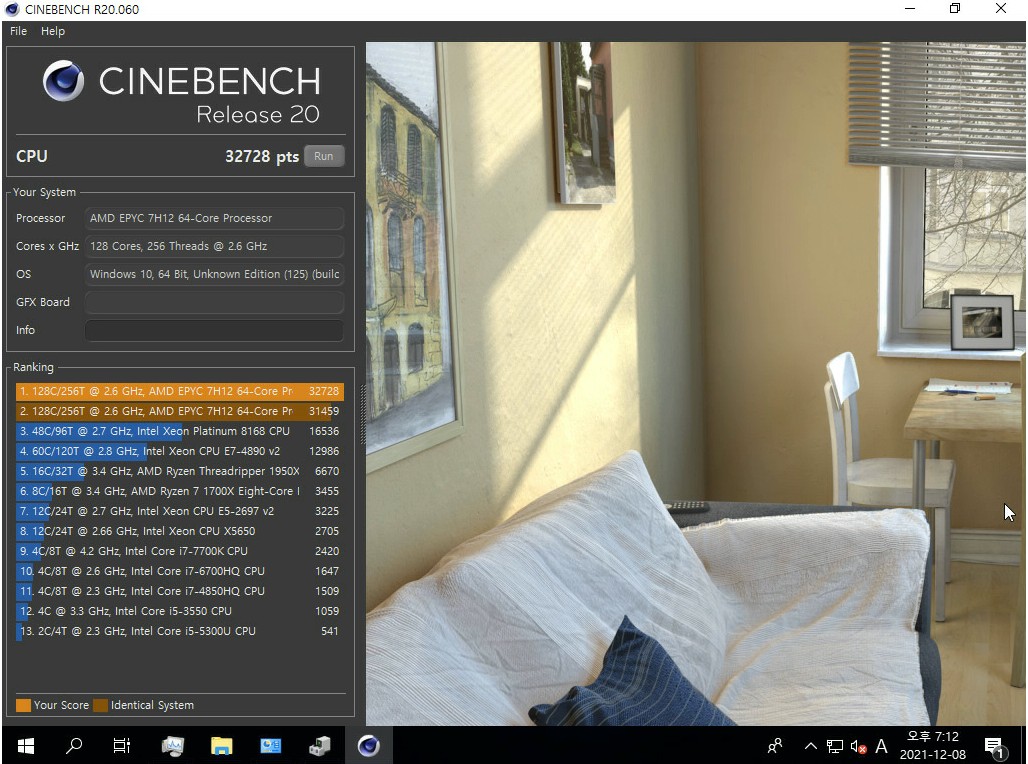Click the Cinebench logo sphere icon
Image resolution: width=1028 pixels, height=764 pixels.
click(64, 81)
